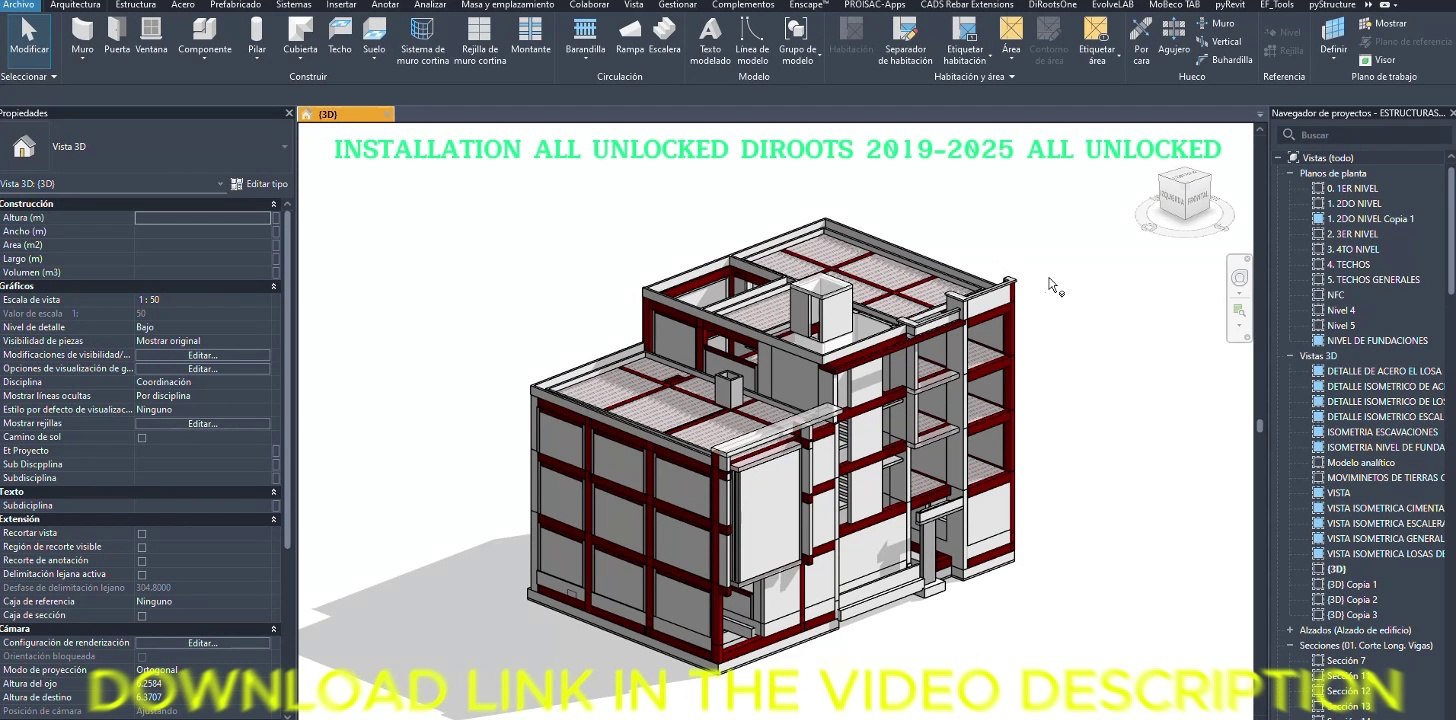The height and width of the screenshot is (720, 1456).
Task: Select the Barandilla railing tool
Action: point(585,37)
